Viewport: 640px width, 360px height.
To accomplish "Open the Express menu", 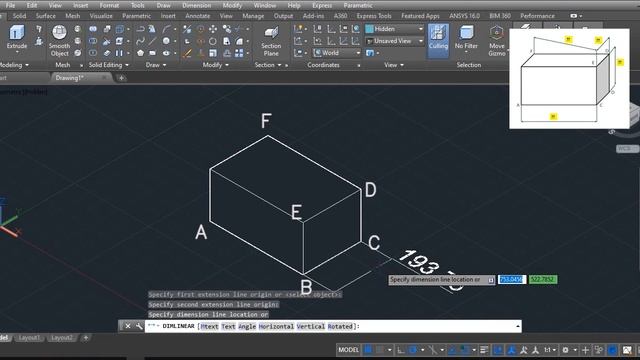I will 322,5.
